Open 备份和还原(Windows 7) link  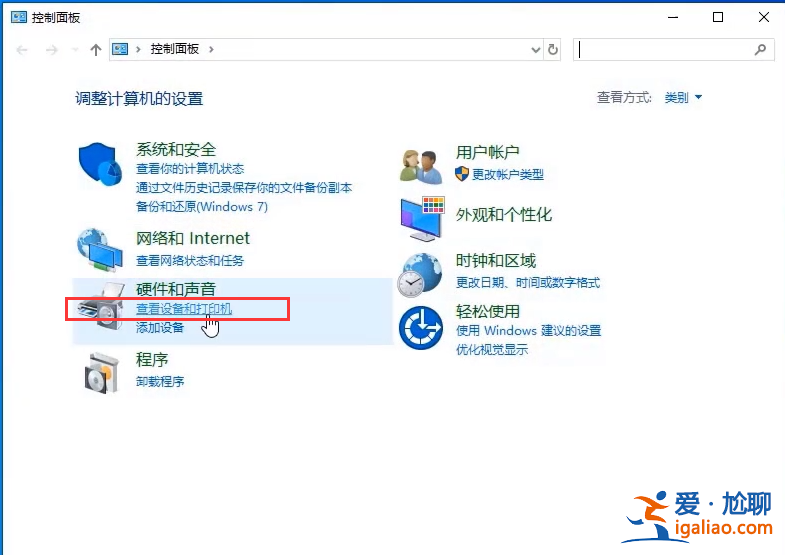[x=202, y=207]
